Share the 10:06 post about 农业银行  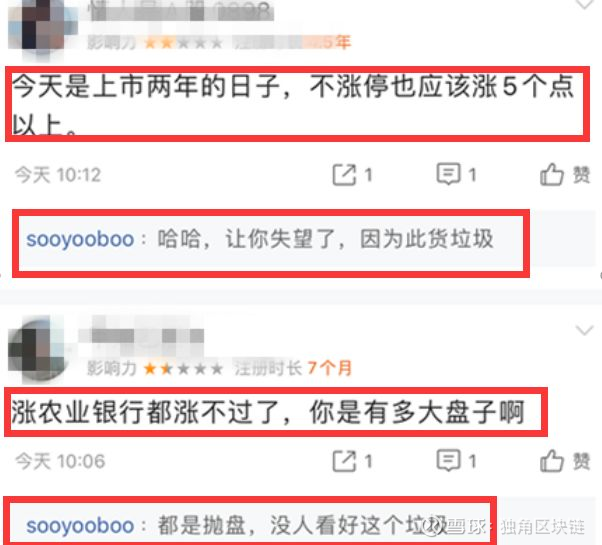pos(352,461)
